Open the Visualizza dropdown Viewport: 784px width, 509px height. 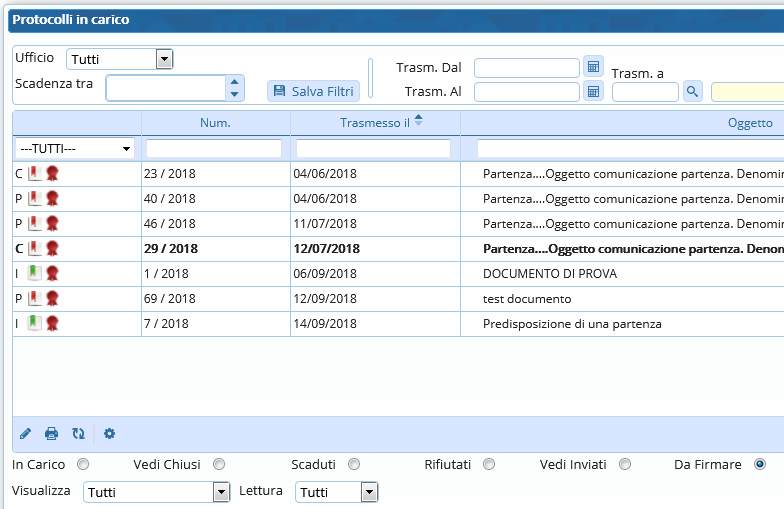pyautogui.click(x=221, y=492)
